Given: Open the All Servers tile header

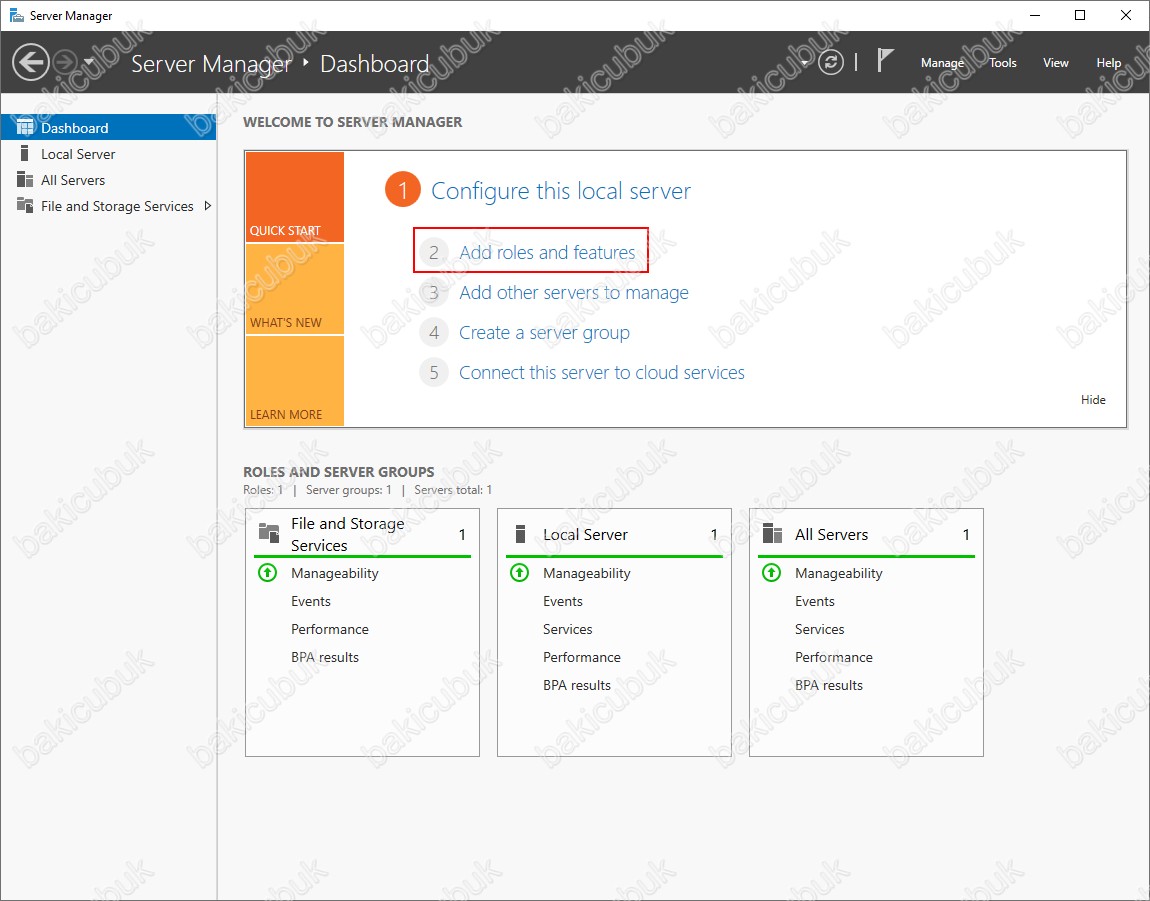Looking at the screenshot, I should coord(866,534).
